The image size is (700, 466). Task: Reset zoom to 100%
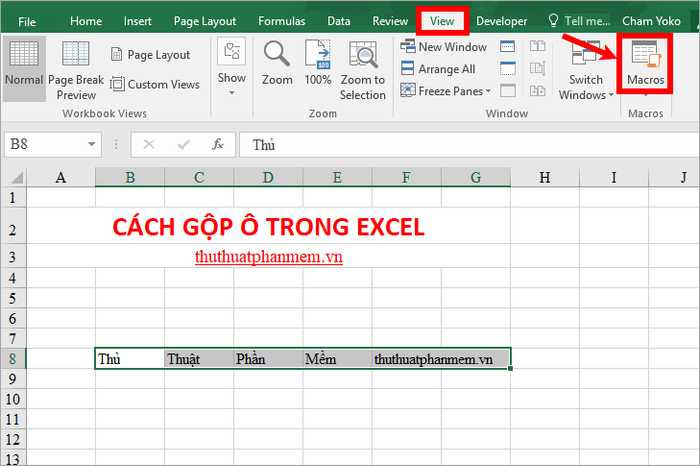318,63
